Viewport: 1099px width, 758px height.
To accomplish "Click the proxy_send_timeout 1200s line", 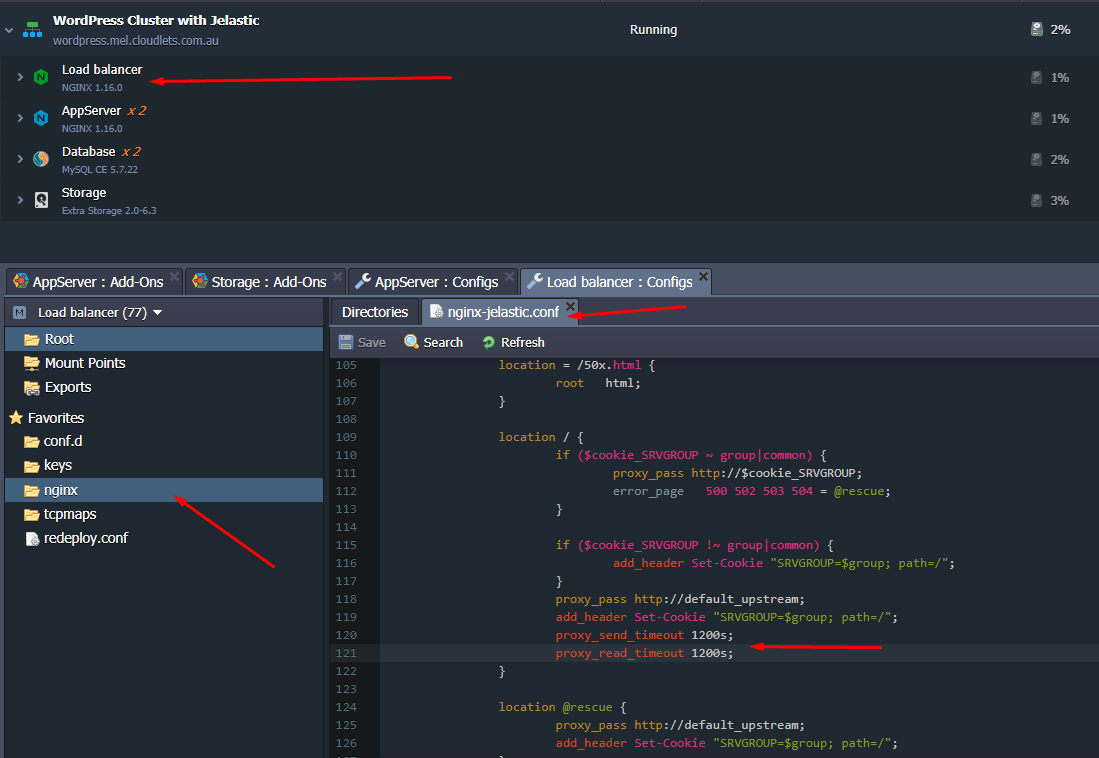I will point(644,635).
